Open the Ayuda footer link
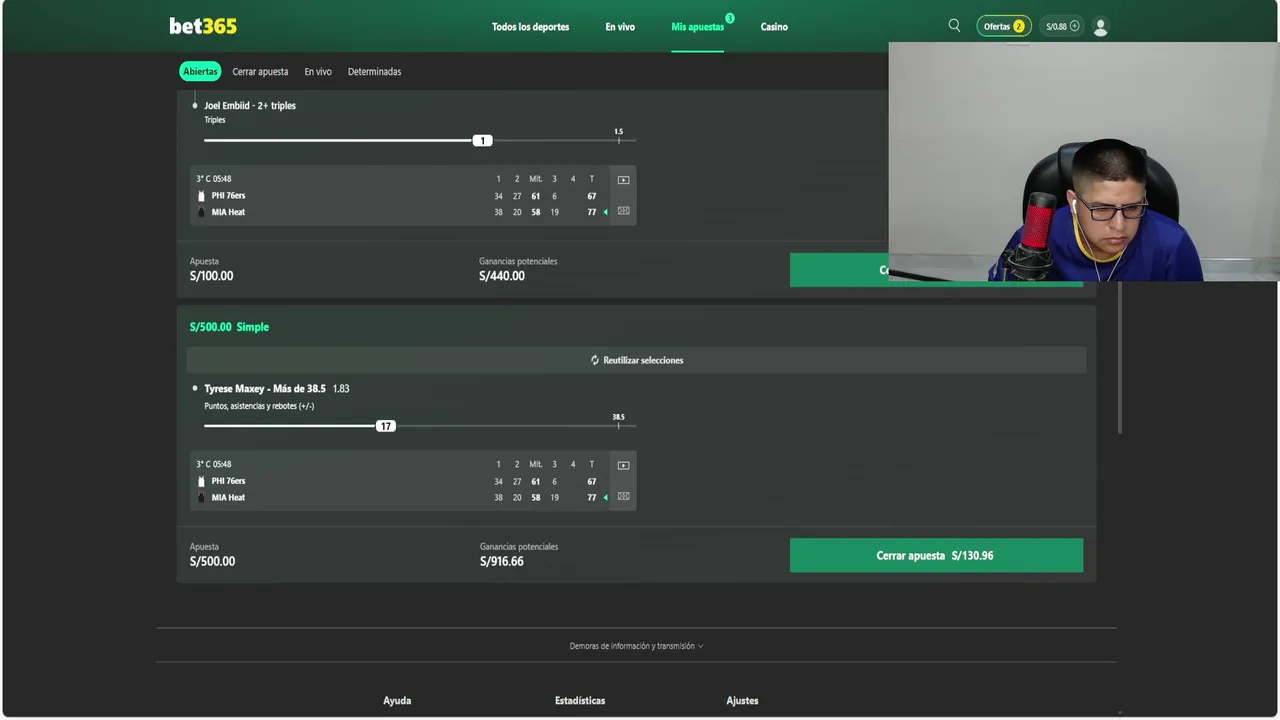 [x=397, y=701]
